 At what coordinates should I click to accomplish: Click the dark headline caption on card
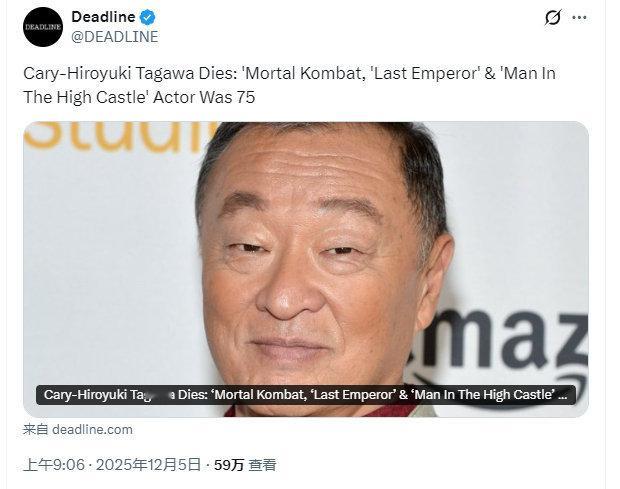click(306, 395)
